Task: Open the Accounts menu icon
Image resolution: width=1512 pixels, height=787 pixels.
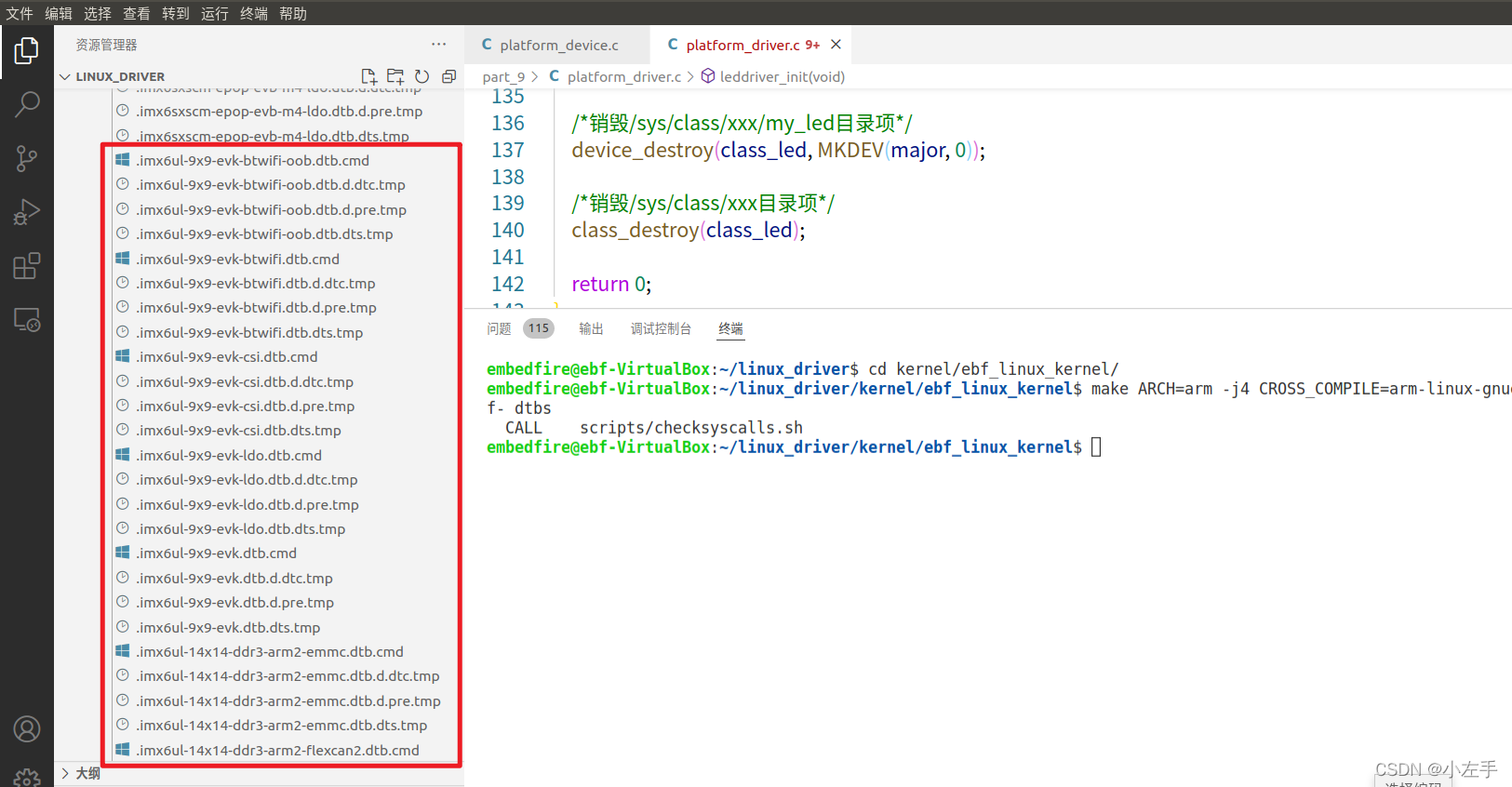Action: pos(27,728)
